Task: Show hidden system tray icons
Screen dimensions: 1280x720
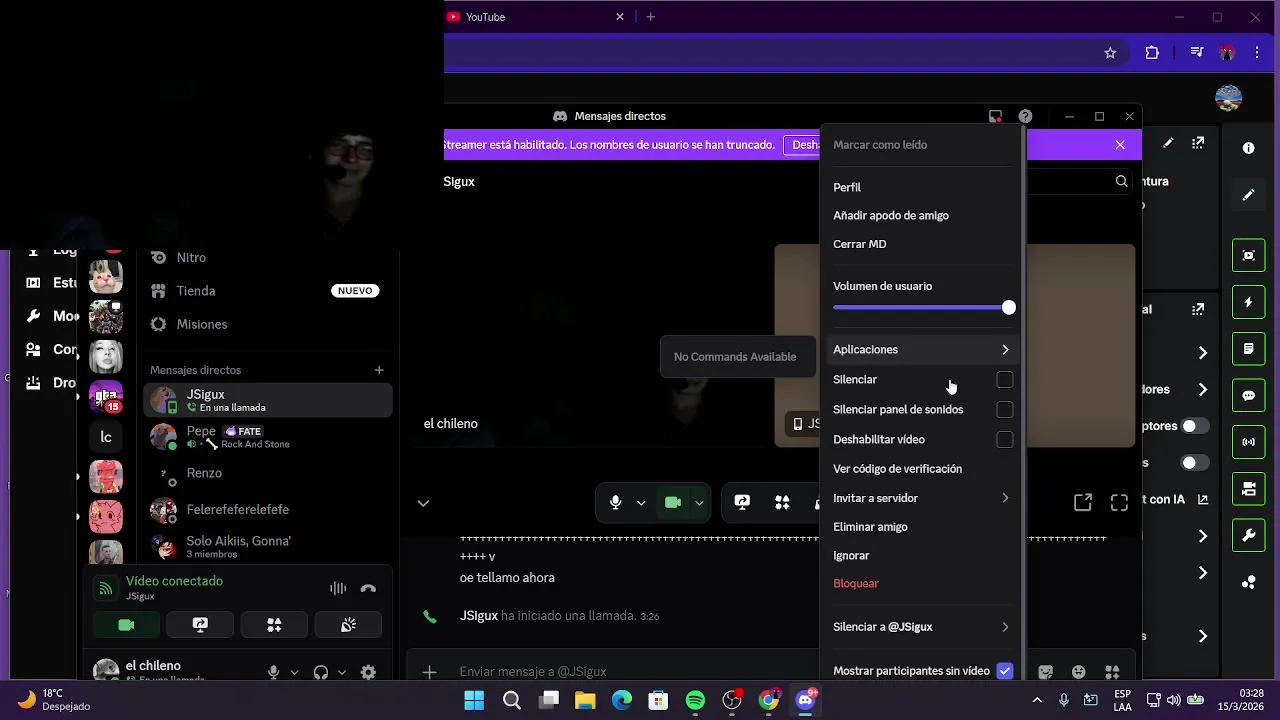Action: (1036, 701)
